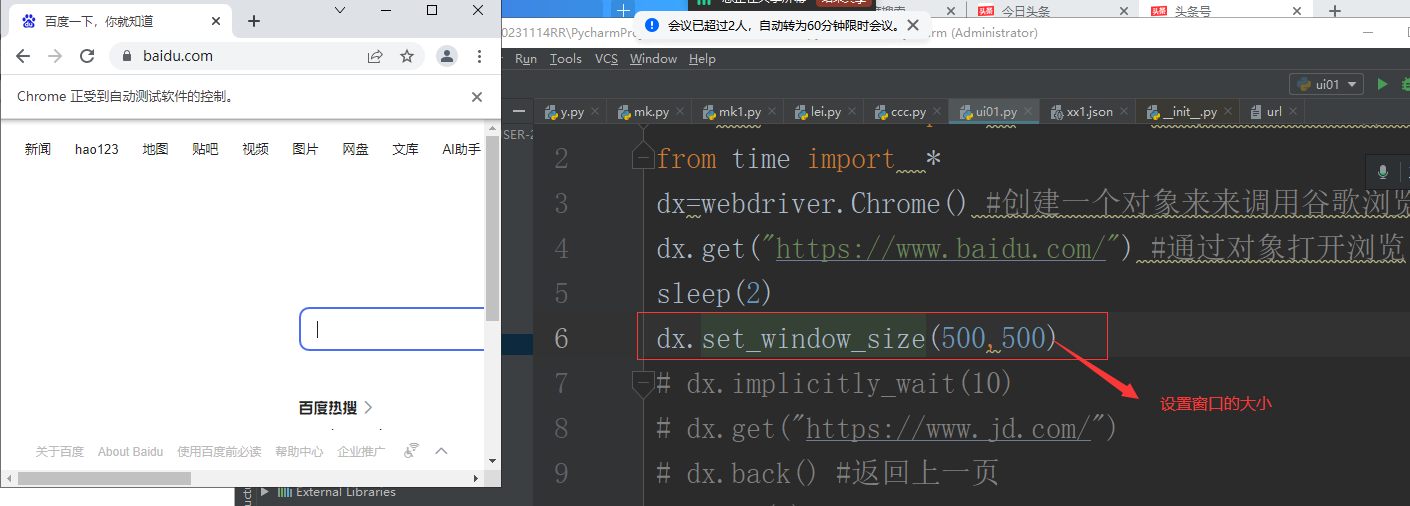This screenshot has height=506, width=1410.
Task: Click Chrome horizontal scrollbar thumb
Action: click(104, 479)
